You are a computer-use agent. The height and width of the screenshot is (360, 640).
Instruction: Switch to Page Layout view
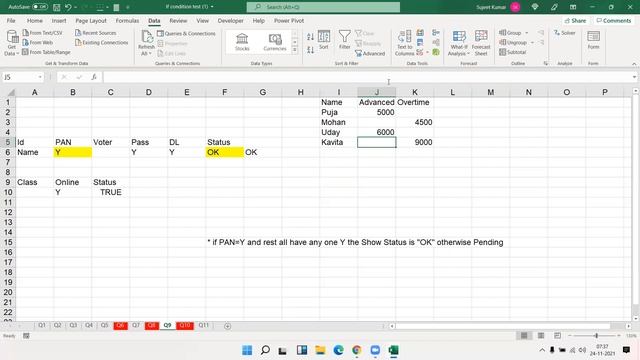pos(541,336)
